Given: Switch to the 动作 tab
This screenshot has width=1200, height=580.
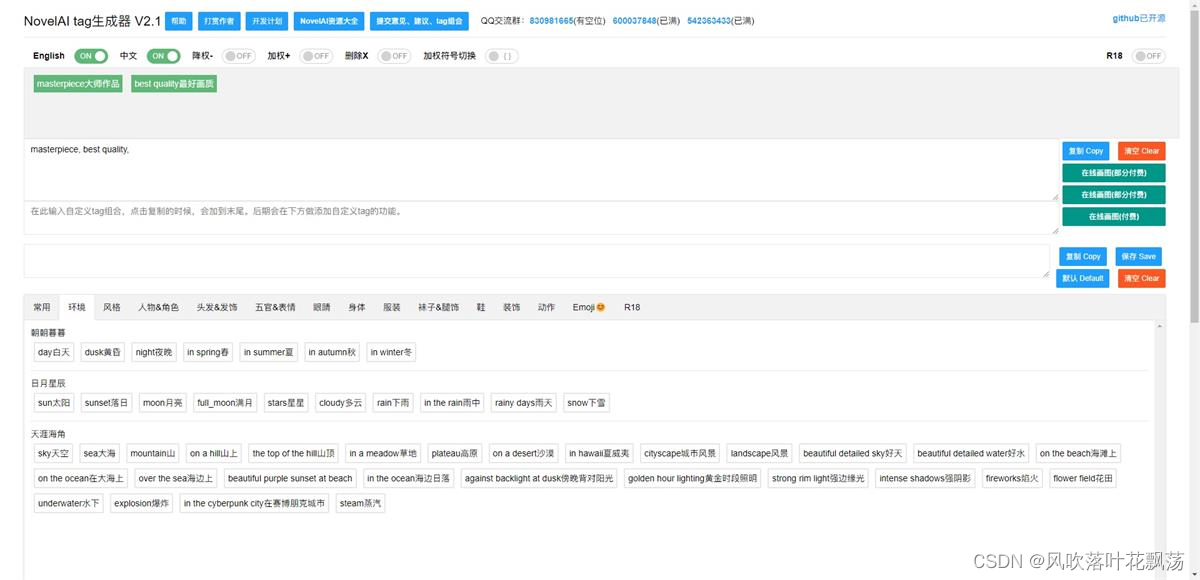Looking at the screenshot, I should (546, 307).
